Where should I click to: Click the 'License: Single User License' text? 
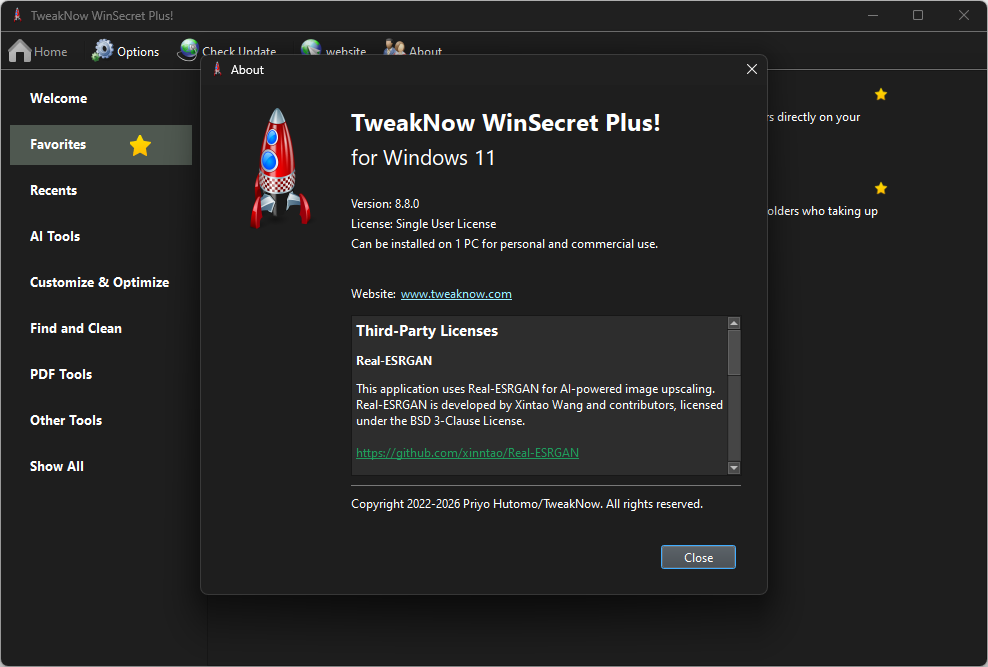click(423, 224)
